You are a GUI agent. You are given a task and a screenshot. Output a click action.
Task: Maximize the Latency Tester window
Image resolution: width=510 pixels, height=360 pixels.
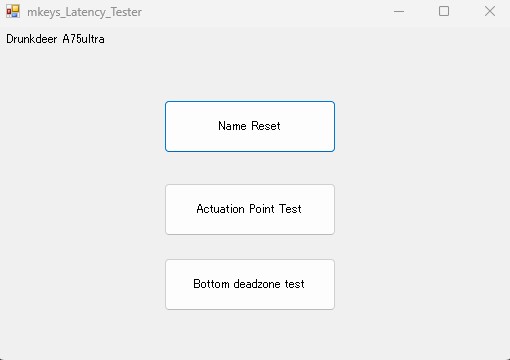tap(444, 12)
